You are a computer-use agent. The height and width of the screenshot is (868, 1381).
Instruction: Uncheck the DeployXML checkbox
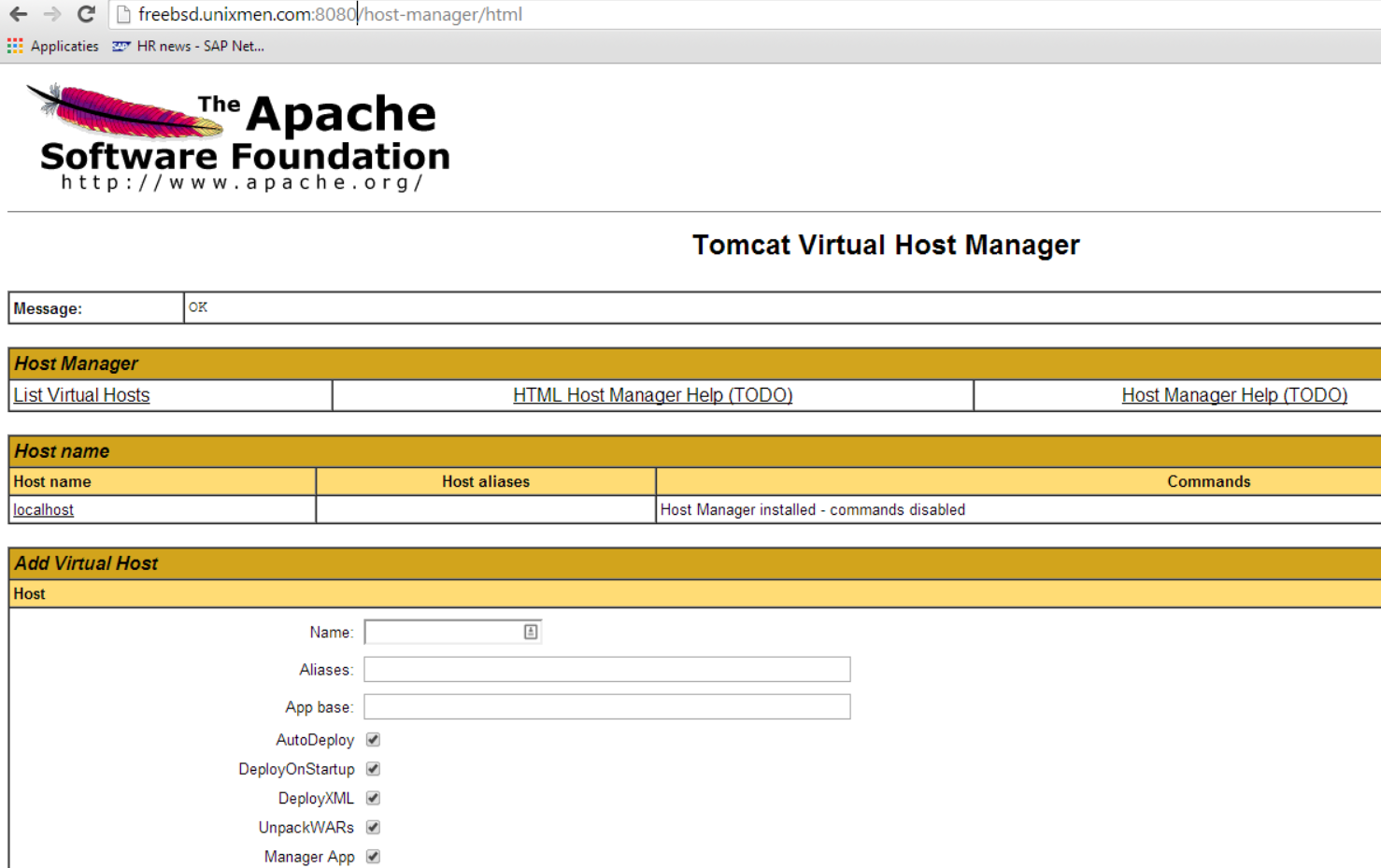point(373,798)
